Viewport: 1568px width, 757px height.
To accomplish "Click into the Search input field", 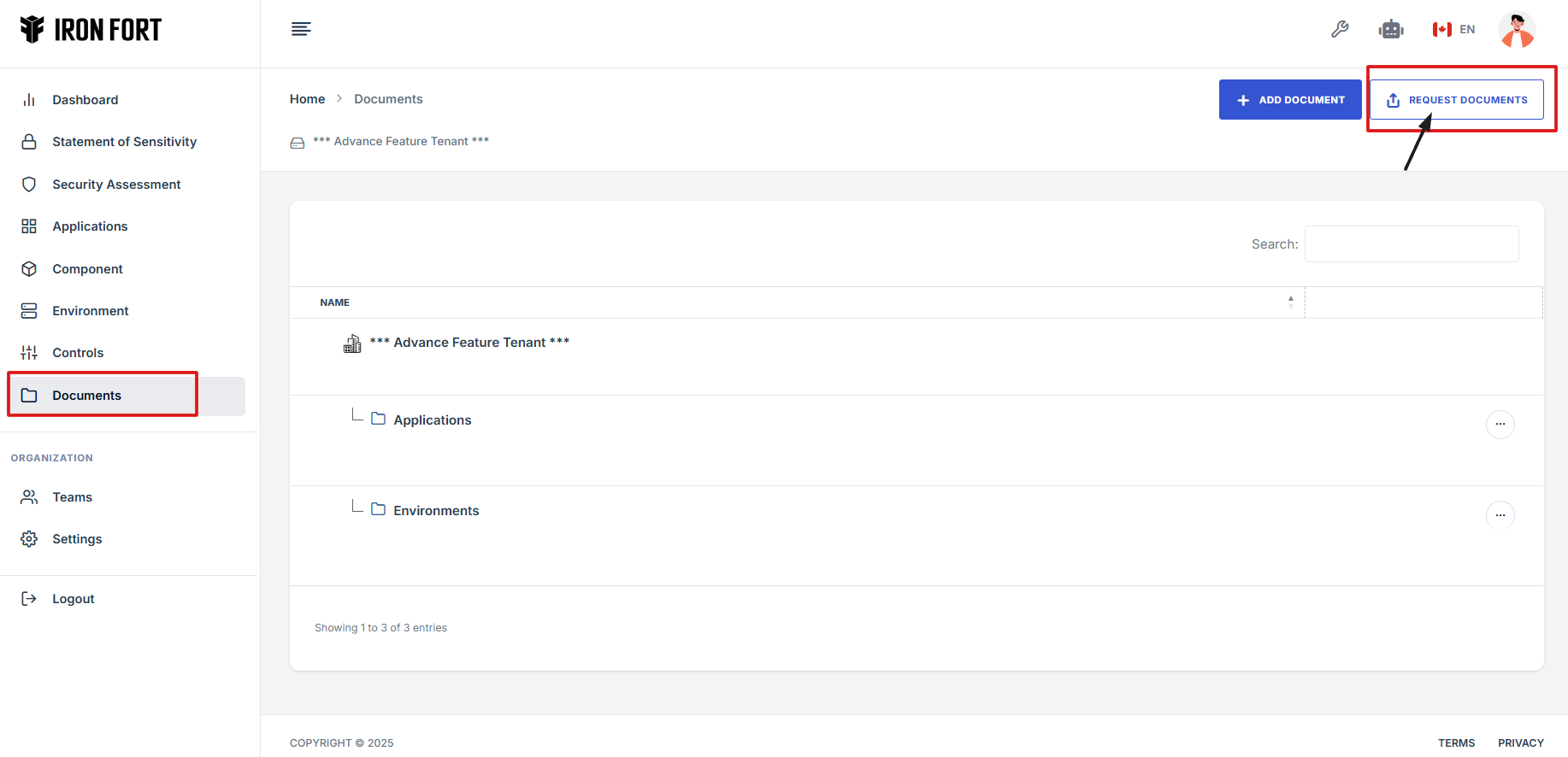I will (1411, 244).
